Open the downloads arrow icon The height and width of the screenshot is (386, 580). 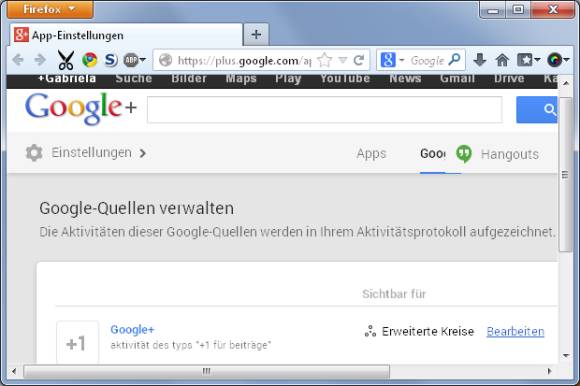coord(479,60)
